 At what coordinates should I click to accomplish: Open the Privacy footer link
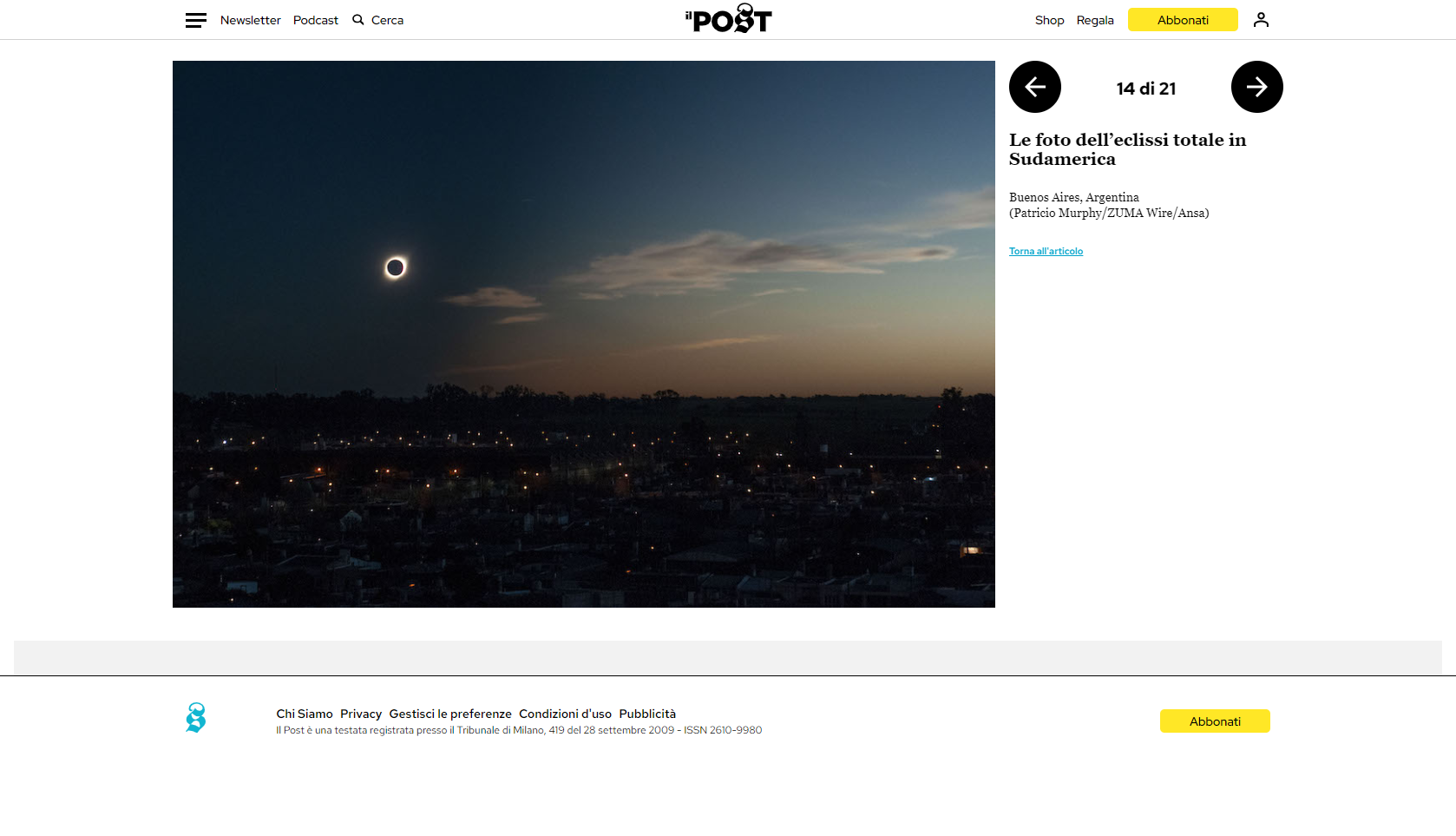361,714
